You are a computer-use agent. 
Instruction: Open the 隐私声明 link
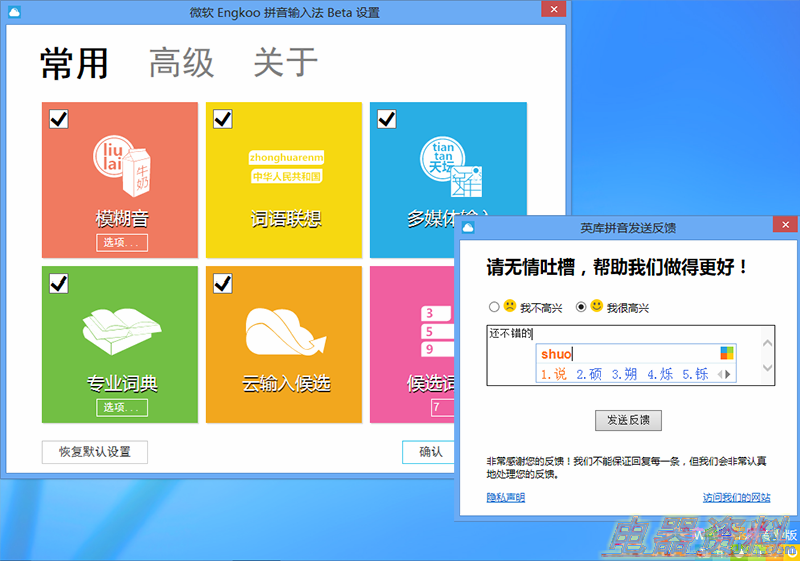point(505,498)
